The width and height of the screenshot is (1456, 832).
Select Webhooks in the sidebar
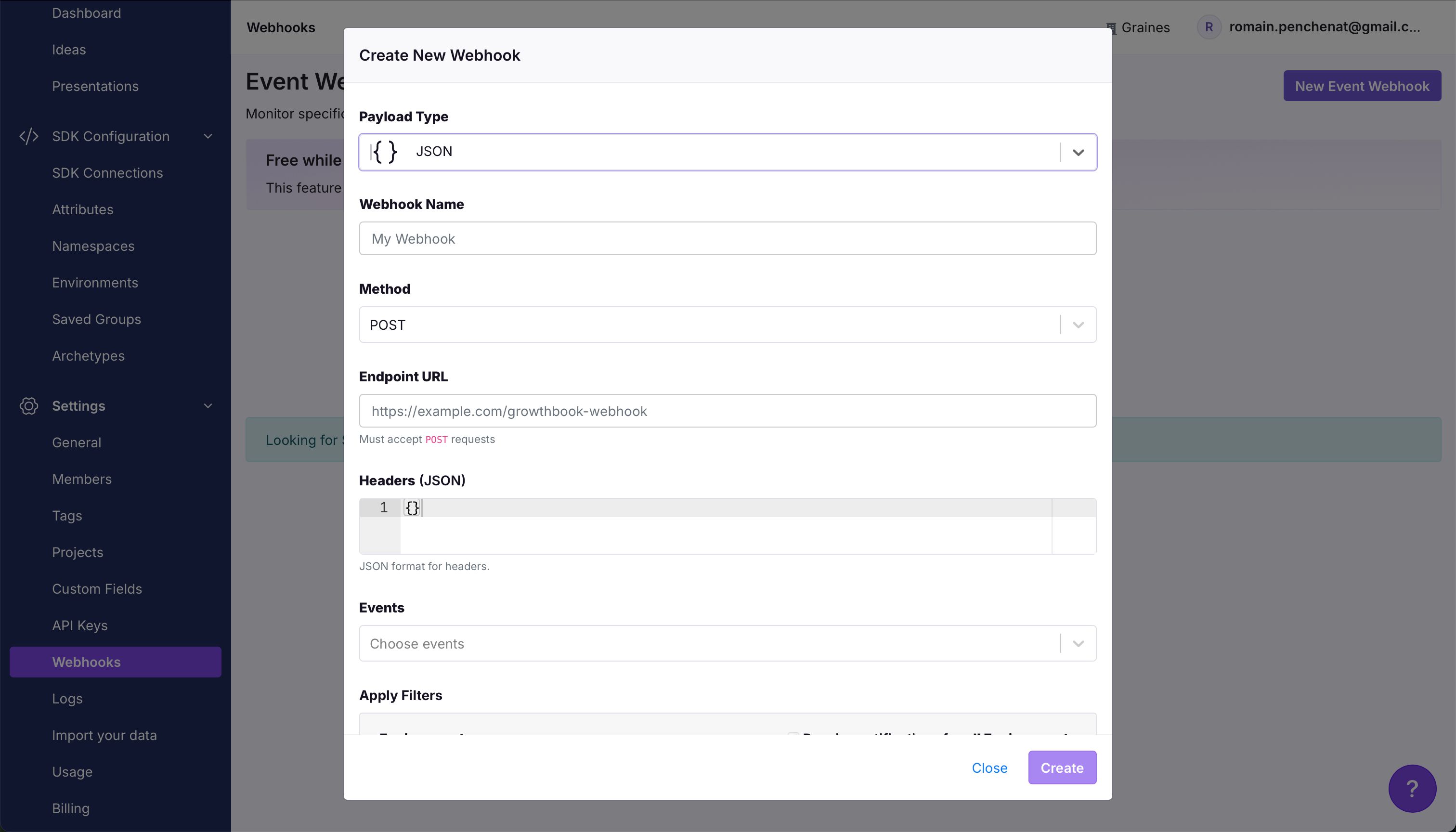click(x=116, y=663)
